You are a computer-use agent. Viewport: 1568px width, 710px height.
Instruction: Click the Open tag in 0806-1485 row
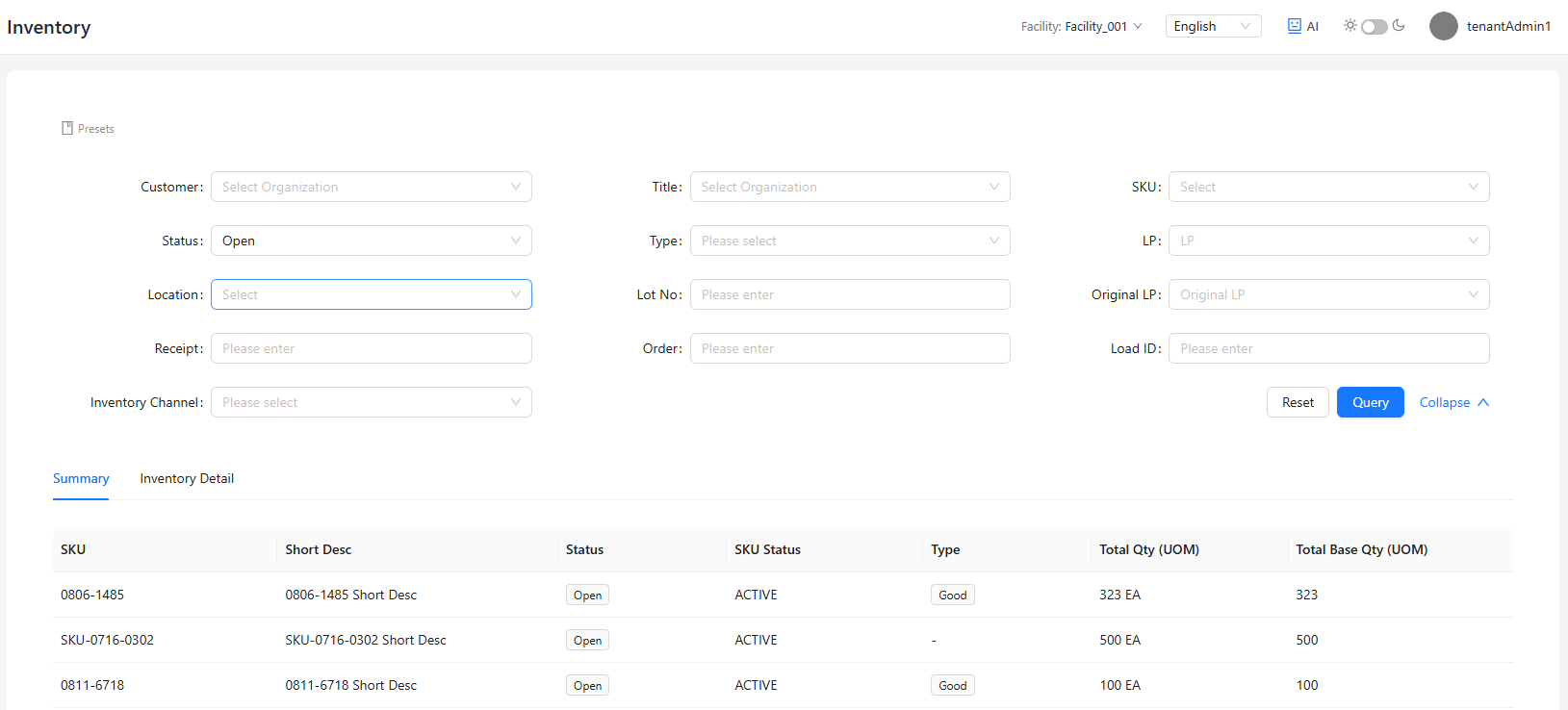pos(587,595)
